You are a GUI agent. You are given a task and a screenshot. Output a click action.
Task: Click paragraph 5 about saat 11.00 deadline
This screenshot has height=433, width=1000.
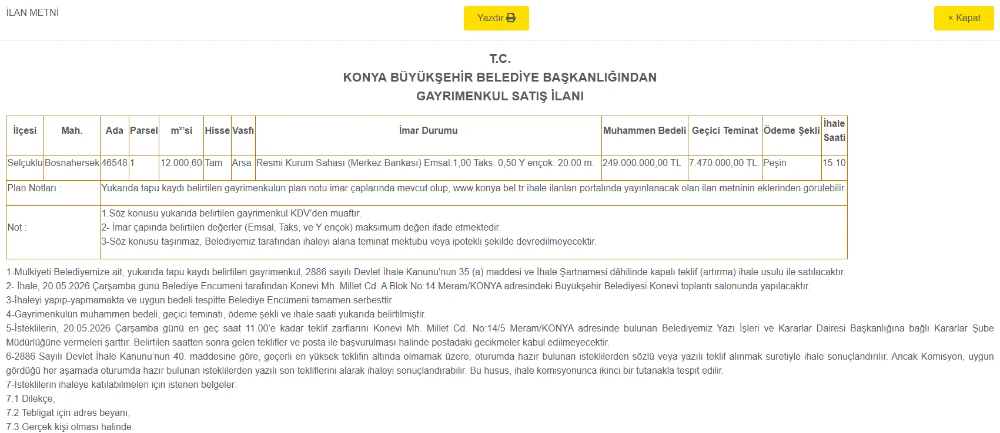(500, 335)
